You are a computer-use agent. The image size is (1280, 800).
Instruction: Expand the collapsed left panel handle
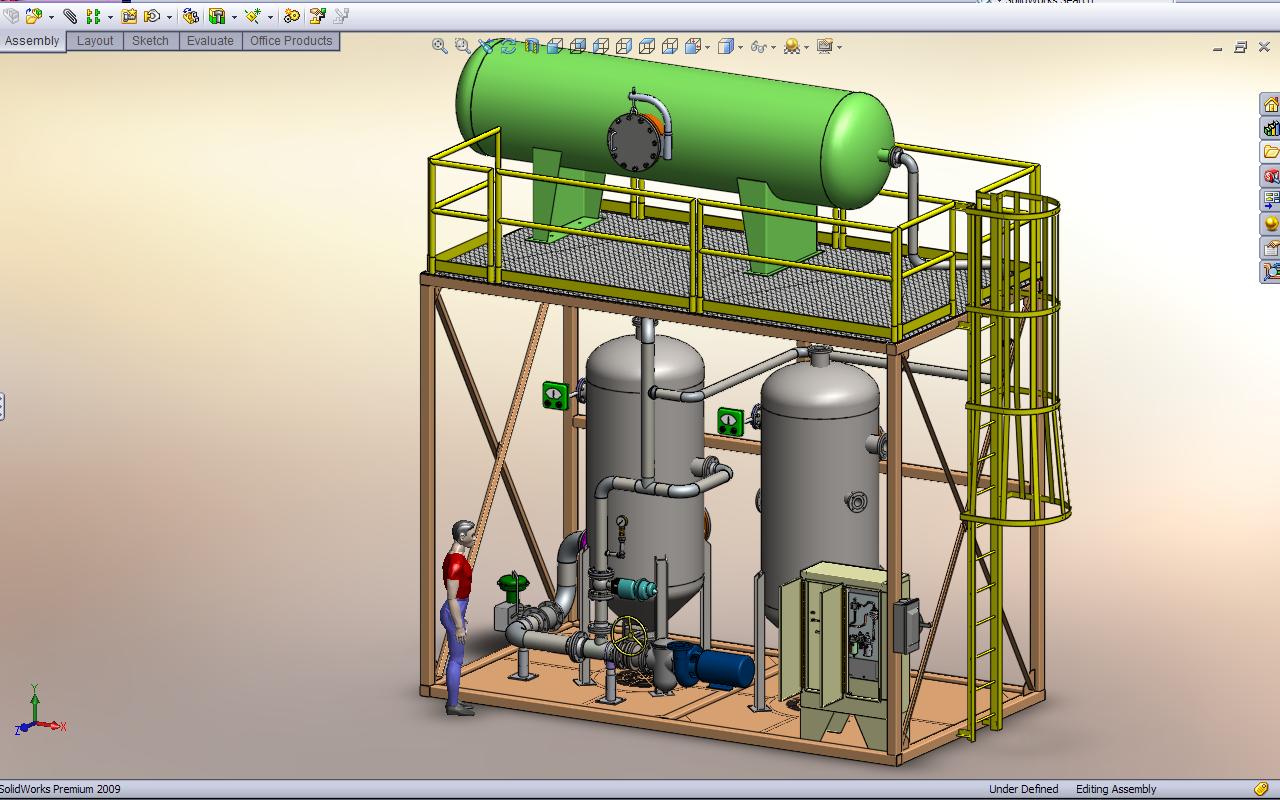click(2, 406)
